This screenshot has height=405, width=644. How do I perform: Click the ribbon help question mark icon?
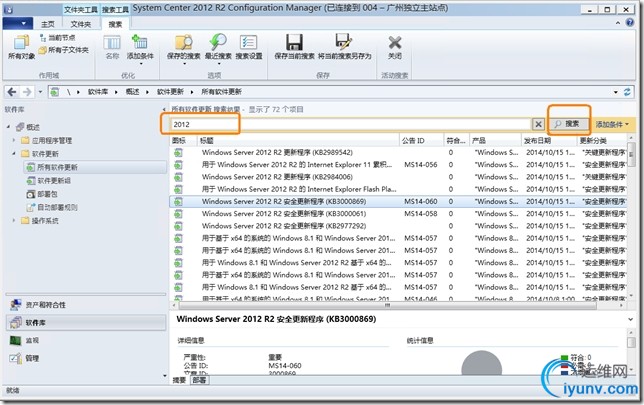click(x=630, y=23)
